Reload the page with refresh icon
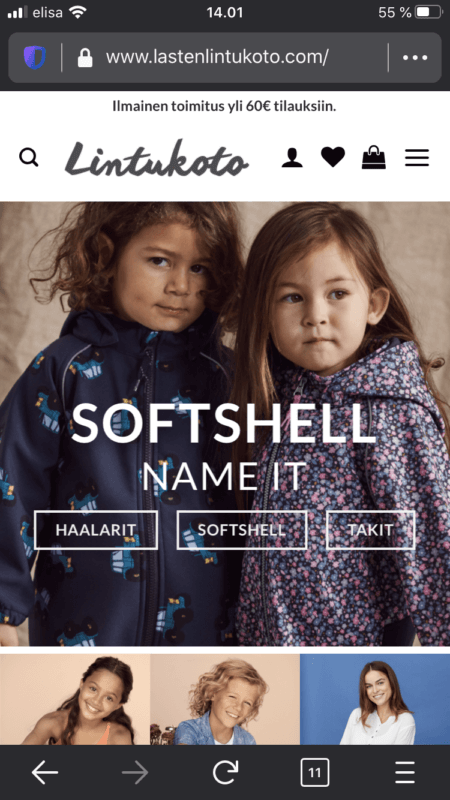This screenshot has width=450, height=800. coord(225,772)
